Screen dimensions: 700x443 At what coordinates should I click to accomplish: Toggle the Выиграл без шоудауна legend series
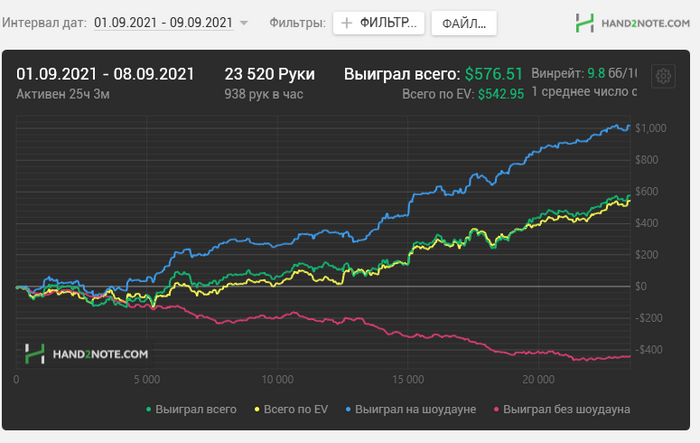point(562,410)
